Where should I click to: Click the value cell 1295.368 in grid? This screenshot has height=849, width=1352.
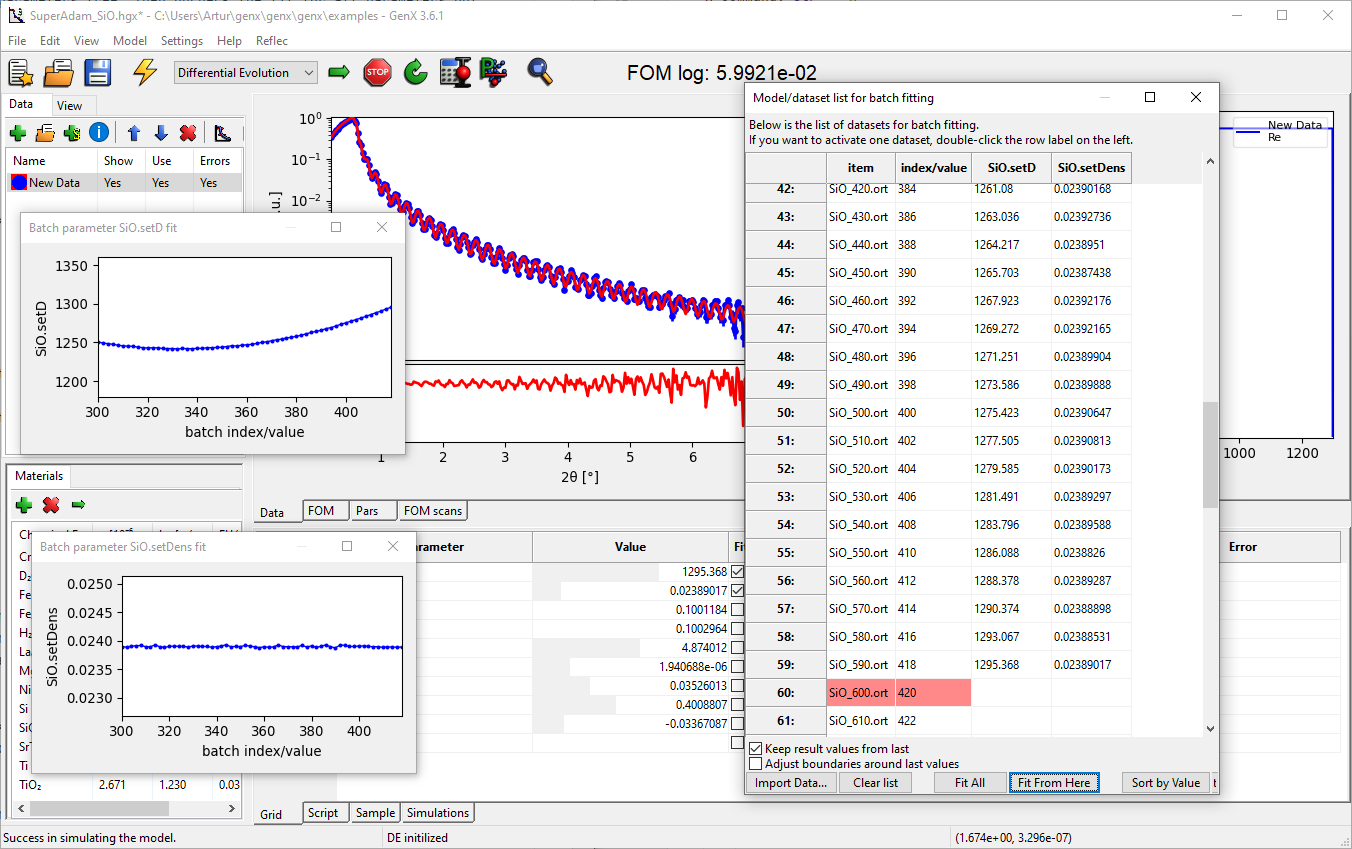point(631,572)
